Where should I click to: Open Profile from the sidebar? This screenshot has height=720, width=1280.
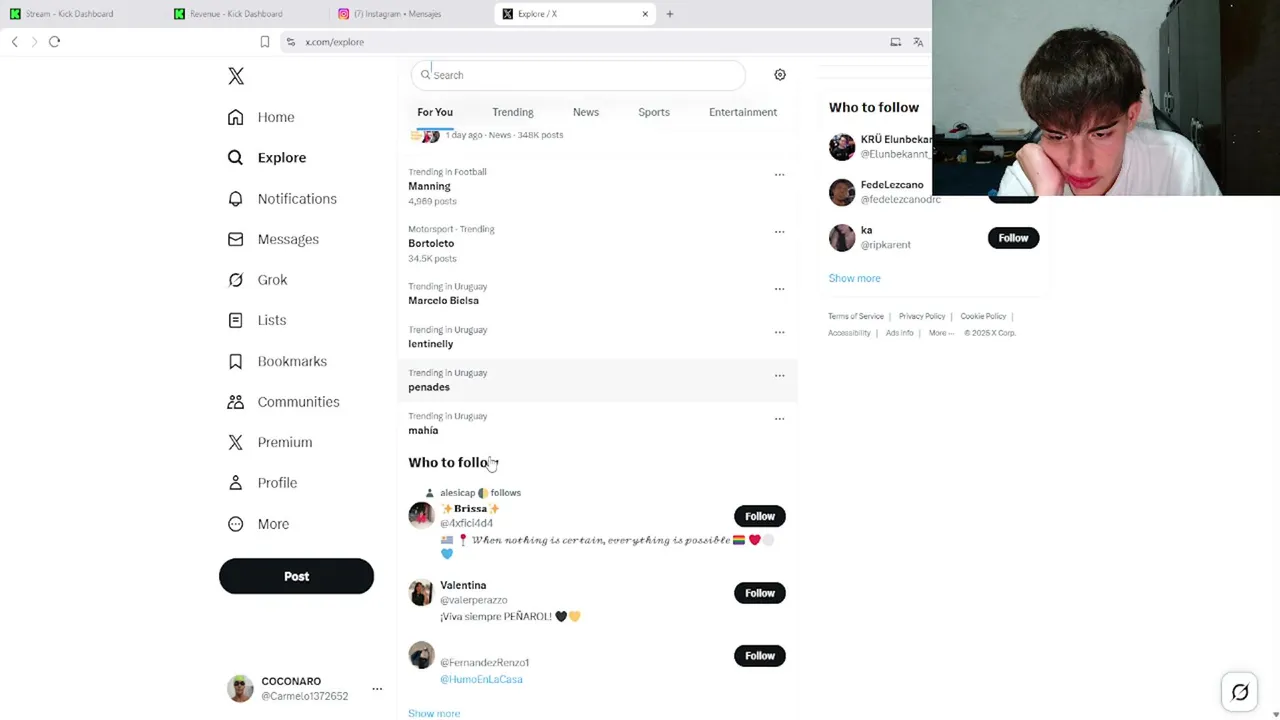[262, 483]
